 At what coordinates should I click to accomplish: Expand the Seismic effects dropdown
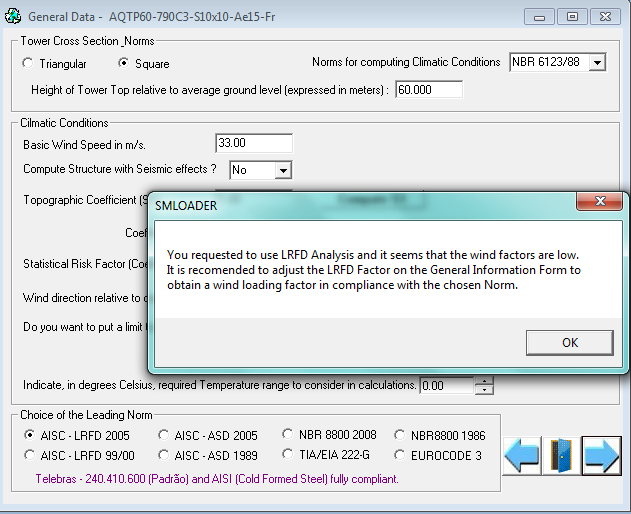282,171
